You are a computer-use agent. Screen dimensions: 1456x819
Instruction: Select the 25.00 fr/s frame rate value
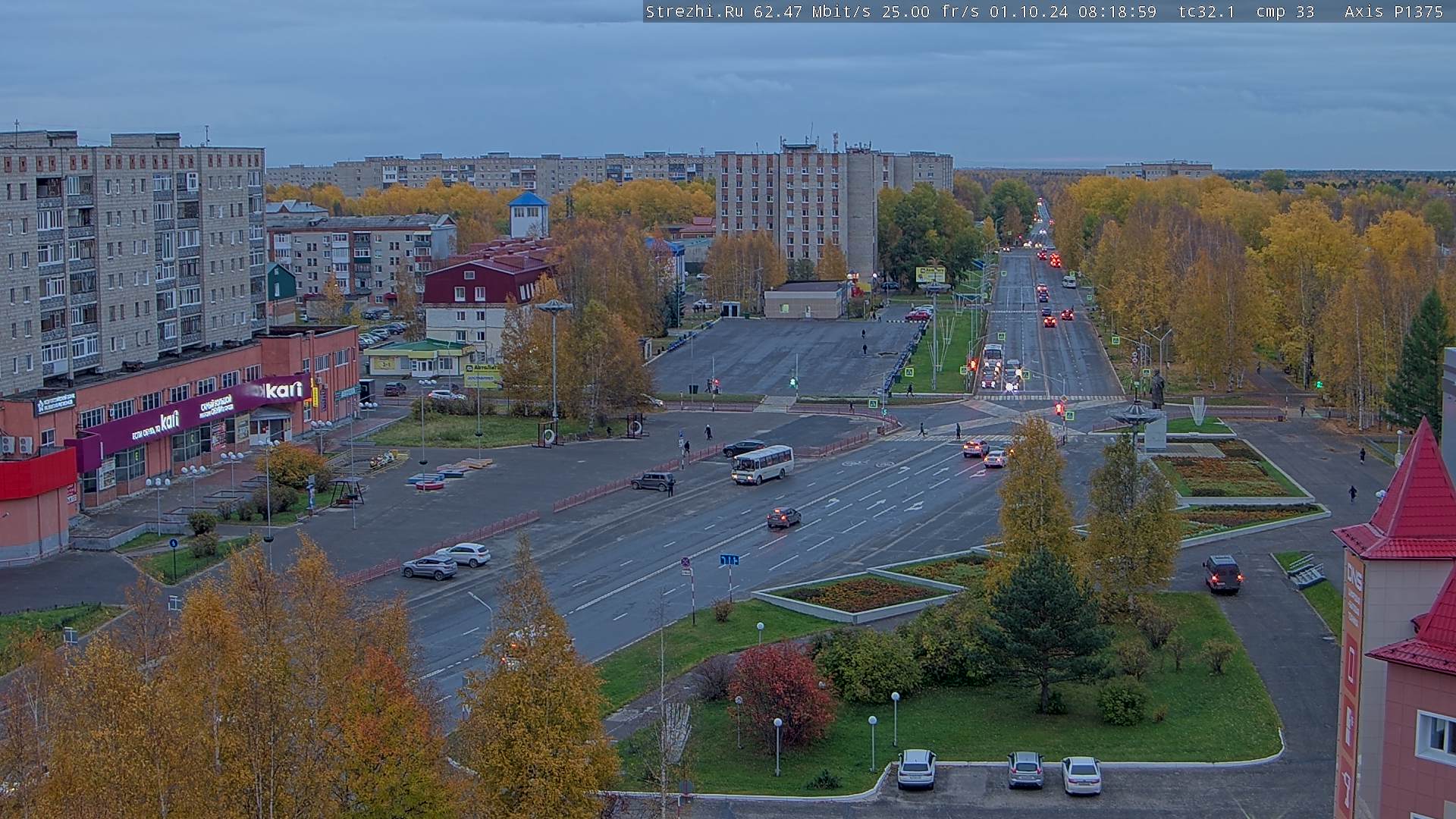(x=930, y=11)
